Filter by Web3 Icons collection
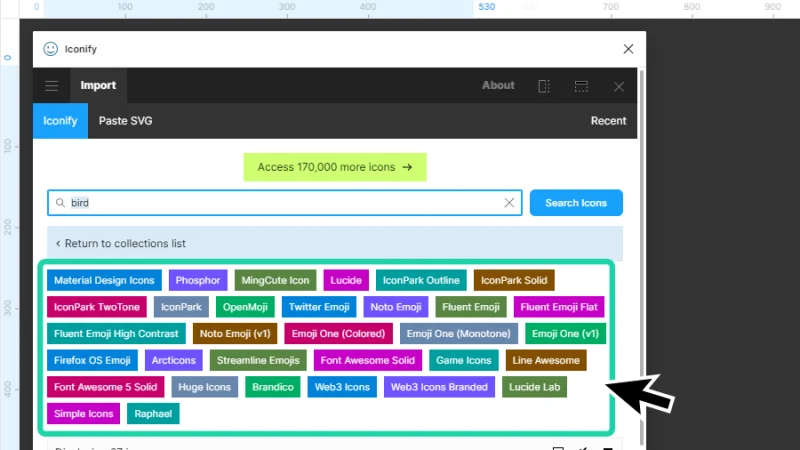This screenshot has height=450, width=800. click(x=342, y=387)
